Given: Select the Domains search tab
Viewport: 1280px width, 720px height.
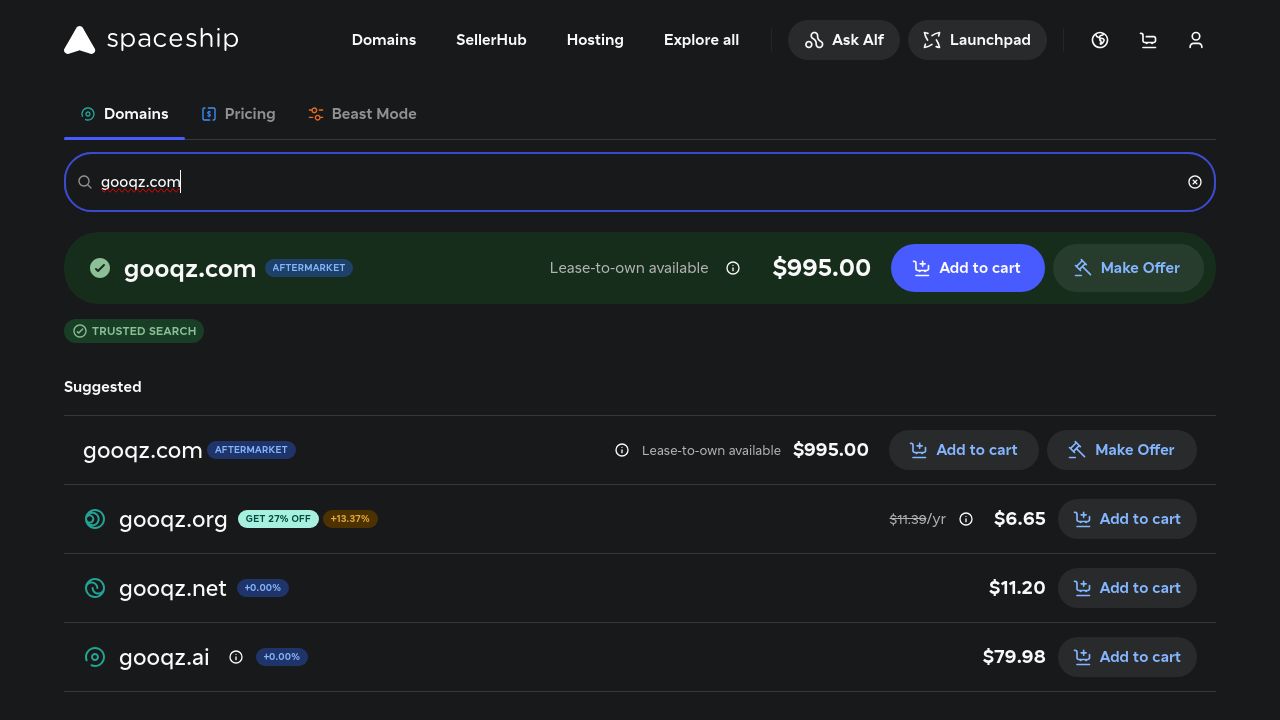Looking at the screenshot, I should 124,114.
